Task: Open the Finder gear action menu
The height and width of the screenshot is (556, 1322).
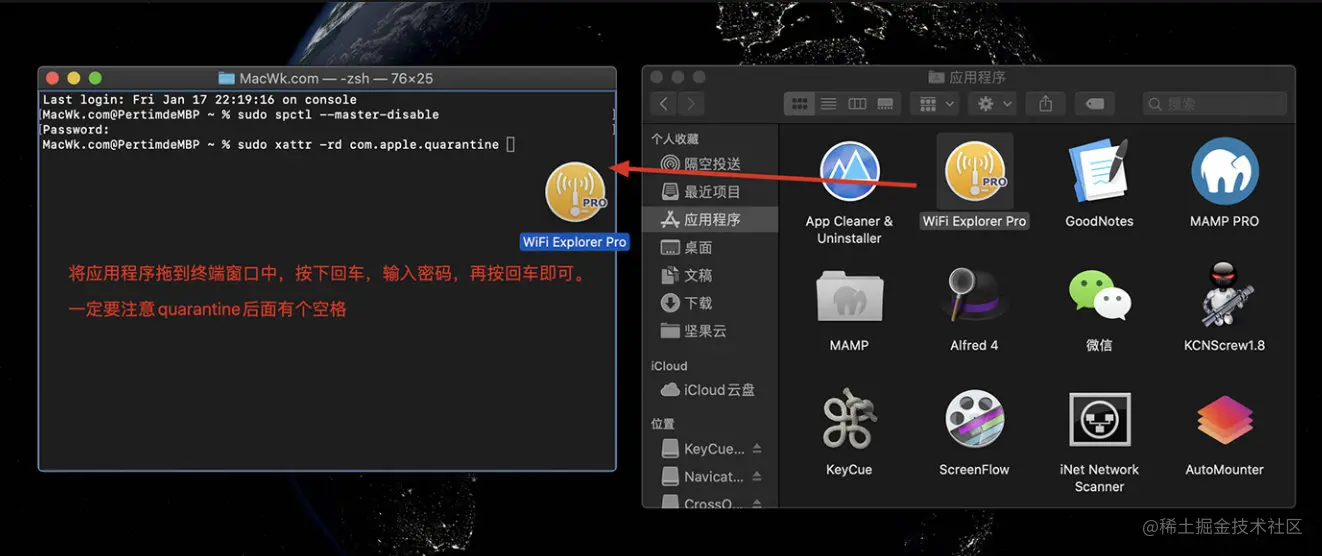Action: tap(994, 103)
